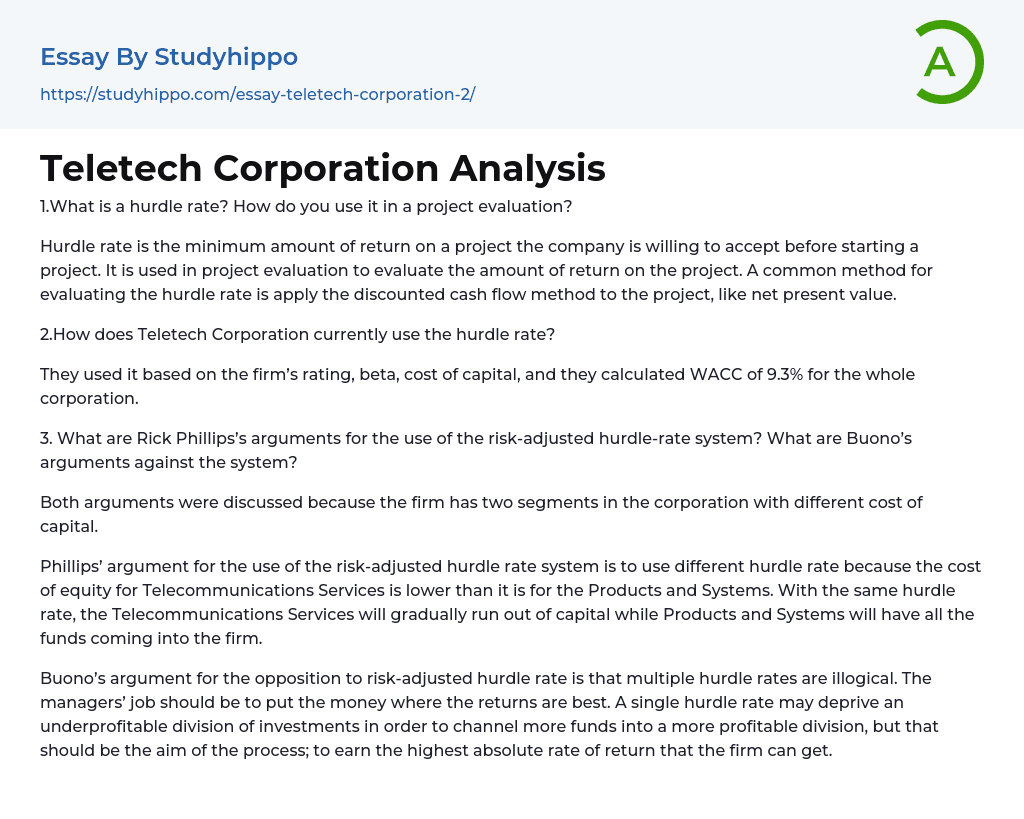
Task: Click question 2 about Teletech's current hurdle rate
Action: pos(297,334)
